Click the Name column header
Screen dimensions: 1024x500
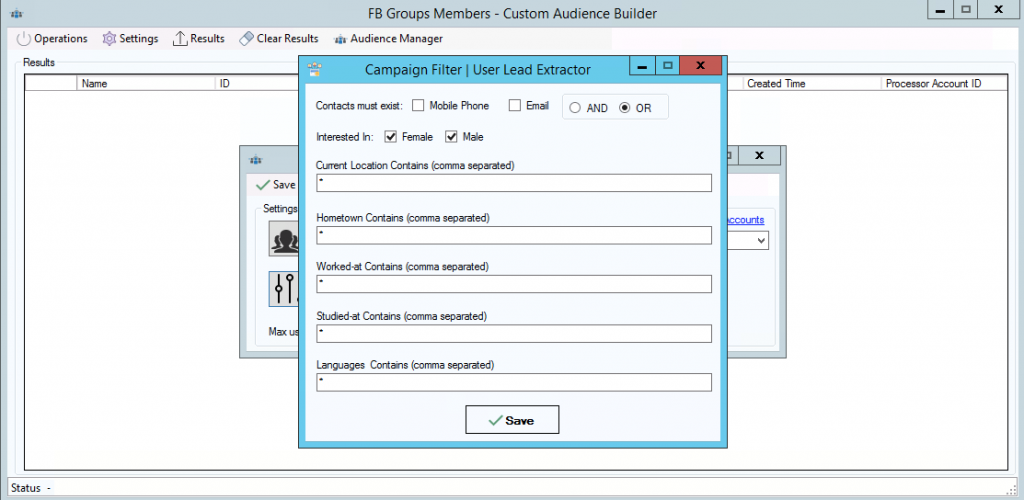click(x=146, y=84)
